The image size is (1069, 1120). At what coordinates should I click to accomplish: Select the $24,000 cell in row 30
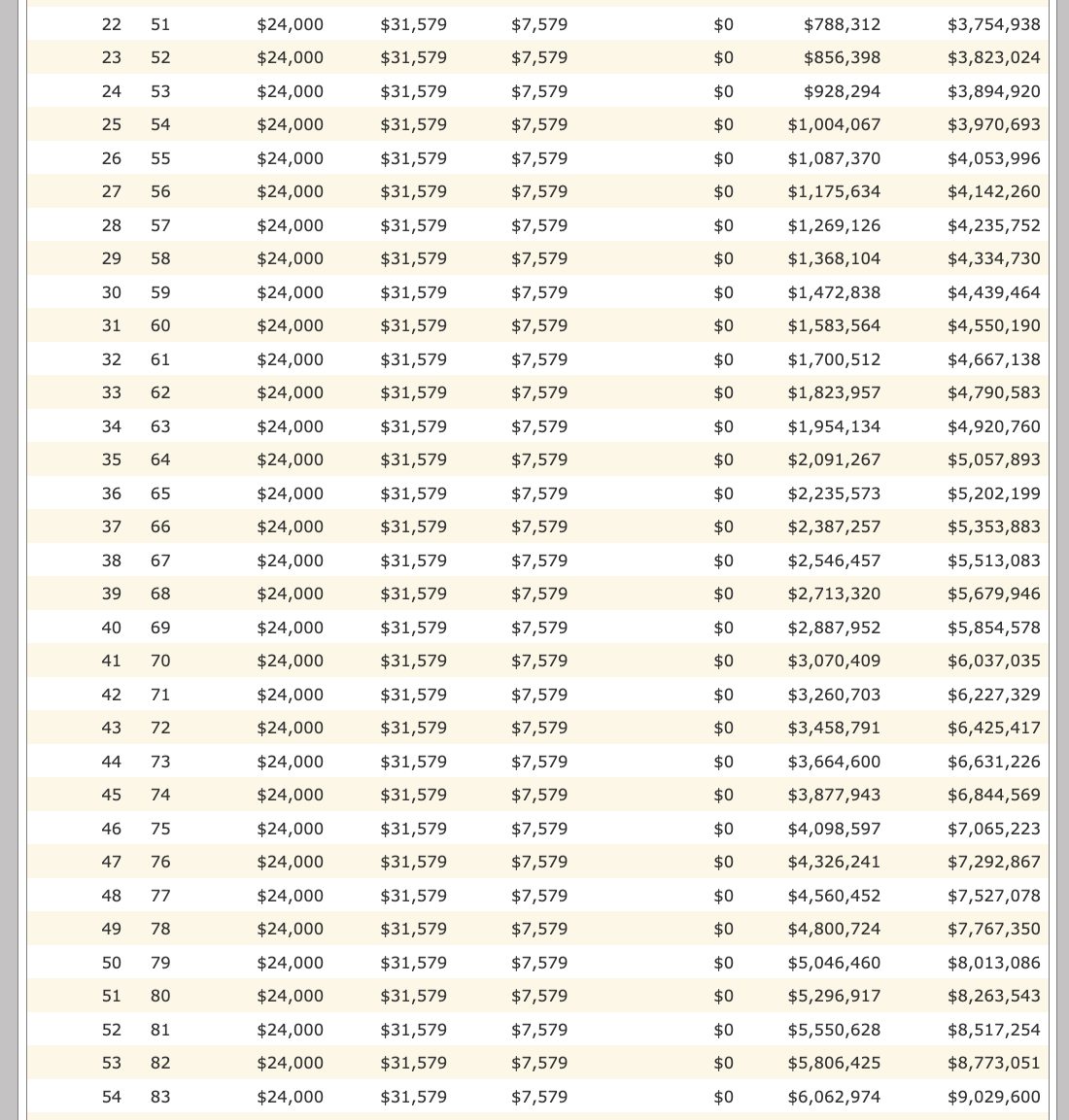[291, 292]
